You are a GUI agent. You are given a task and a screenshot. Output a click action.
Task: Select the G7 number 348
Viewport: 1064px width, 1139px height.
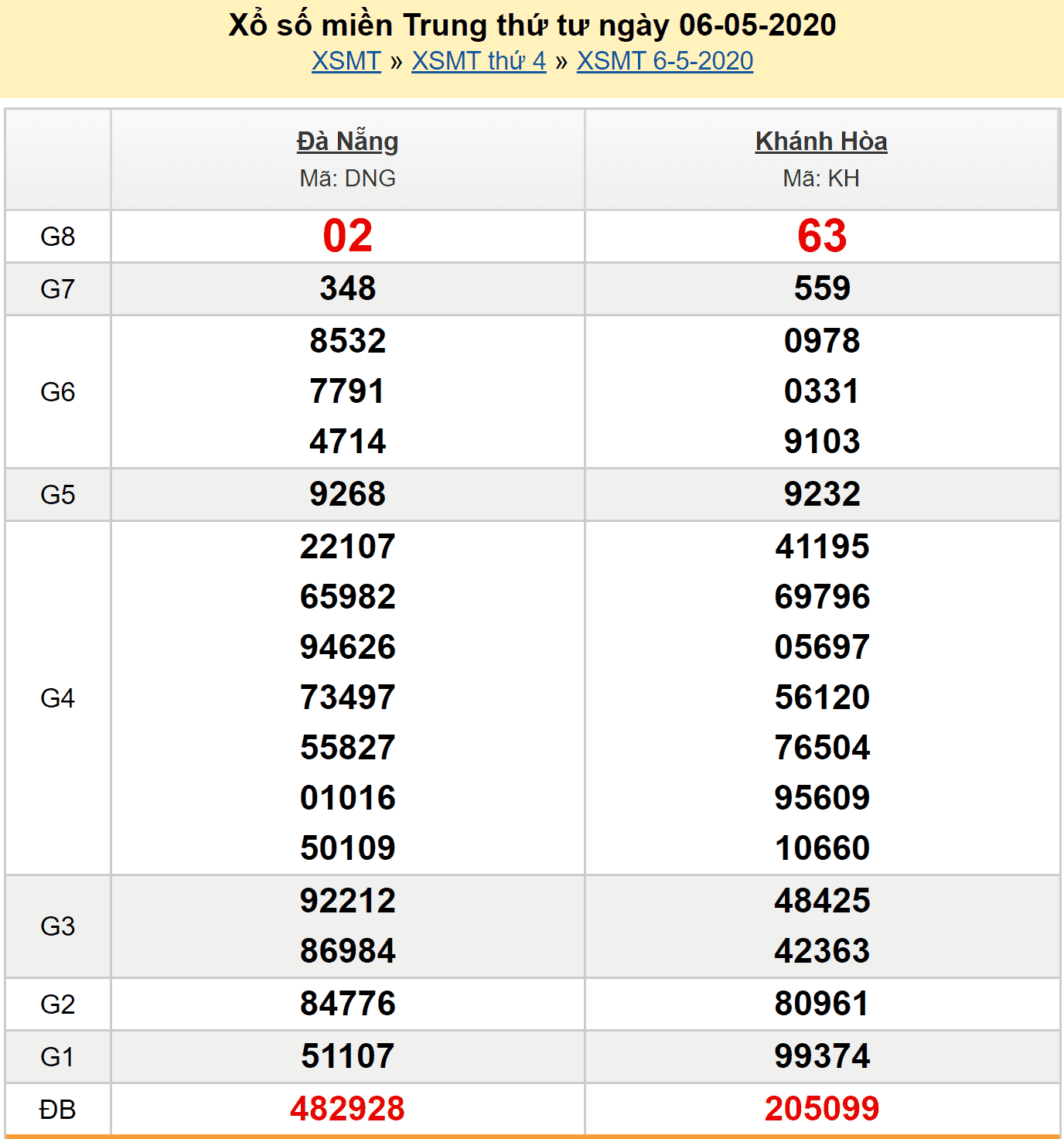348,288
